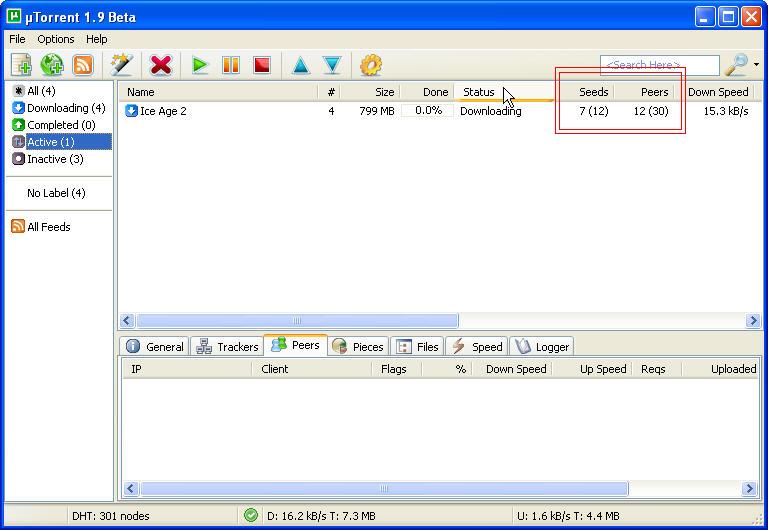Click the Add Torrent toolbar icon

[x=21, y=65]
